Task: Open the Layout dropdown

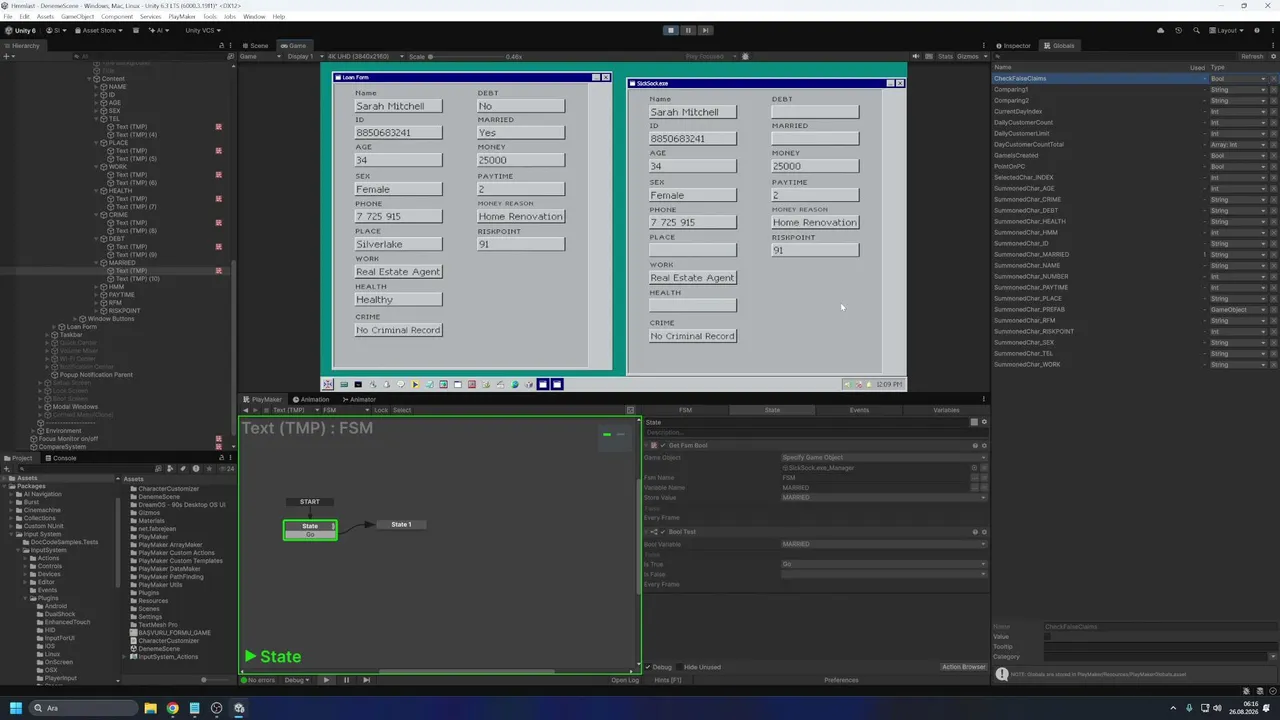Action: tap(1228, 30)
